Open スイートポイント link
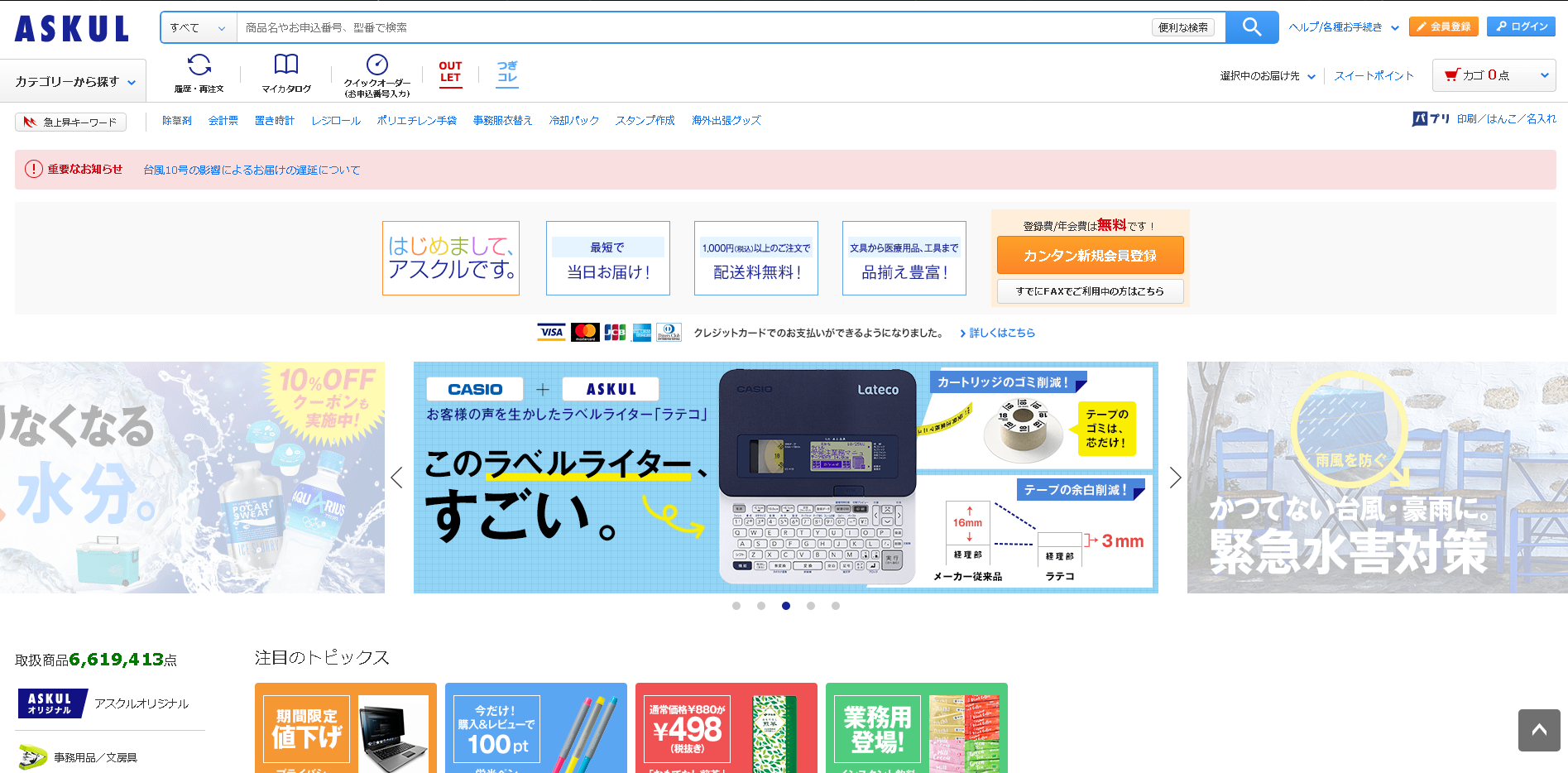 (1374, 75)
